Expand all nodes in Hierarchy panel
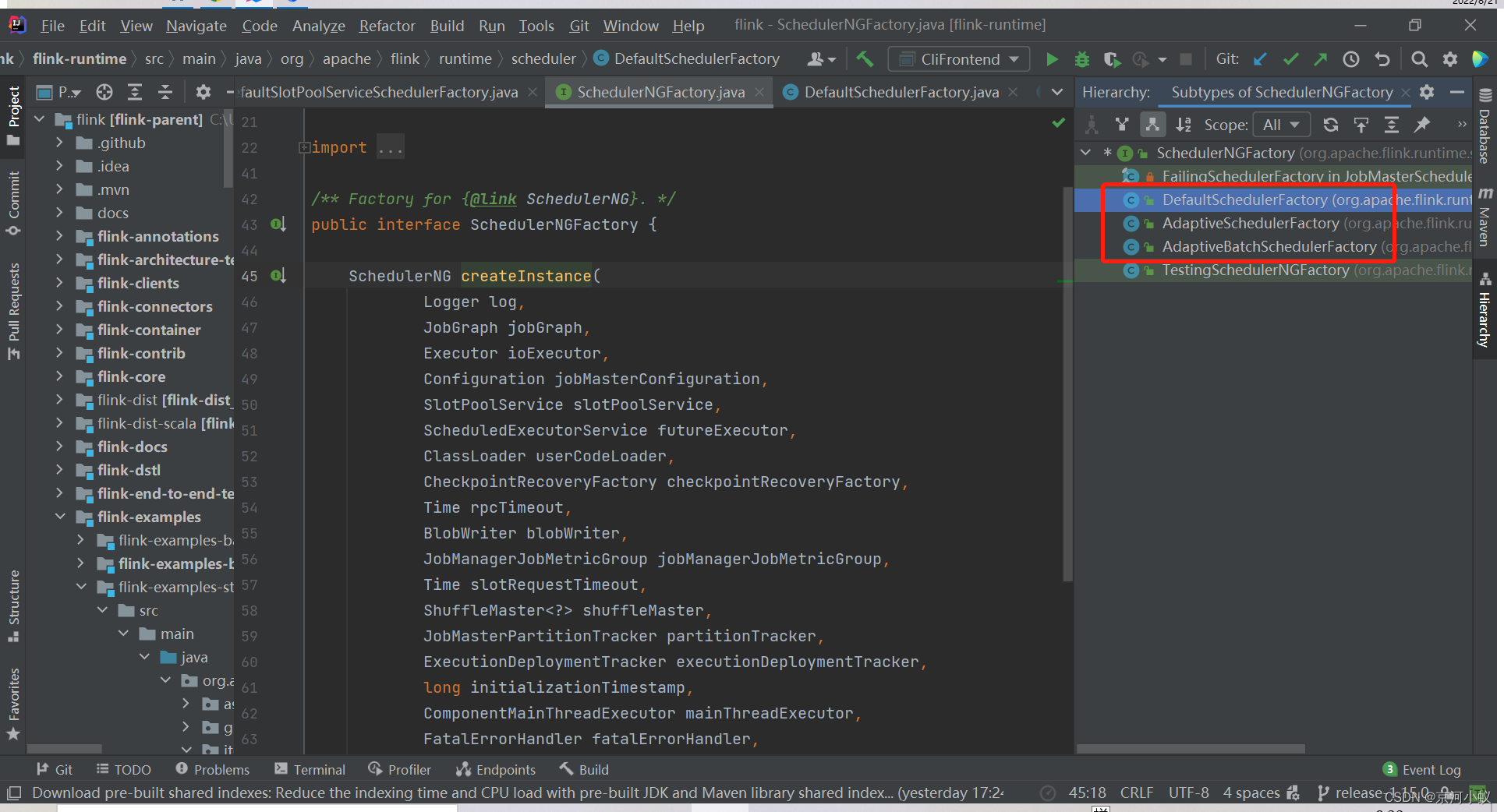 point(1392,125)
